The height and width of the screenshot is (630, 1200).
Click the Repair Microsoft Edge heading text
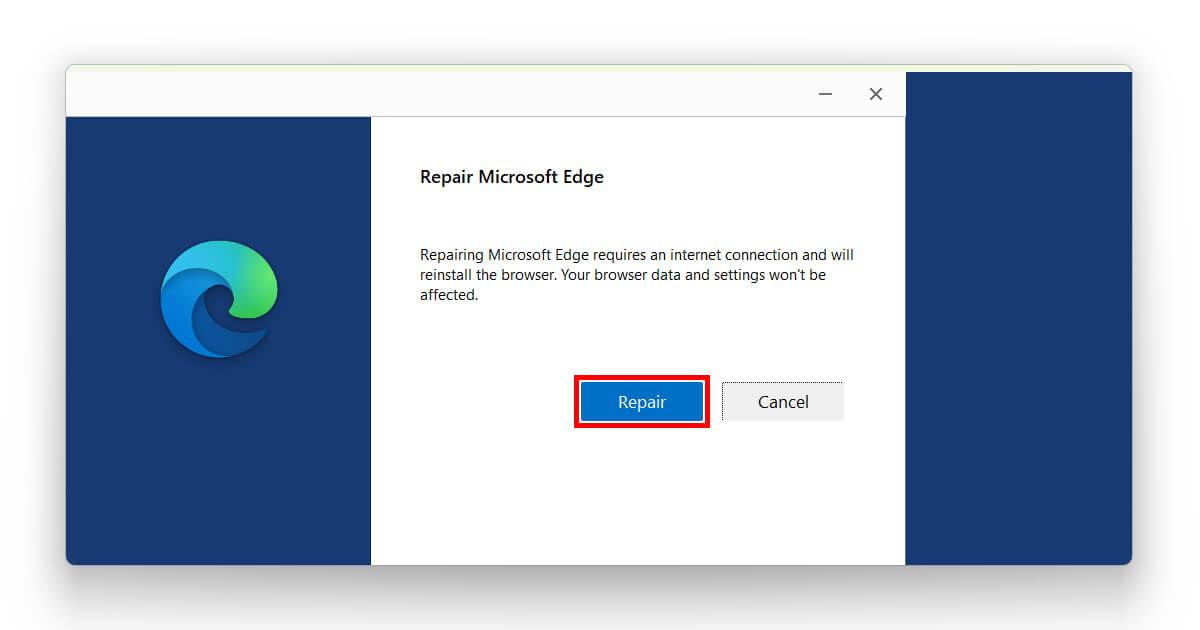click(512, 177)
